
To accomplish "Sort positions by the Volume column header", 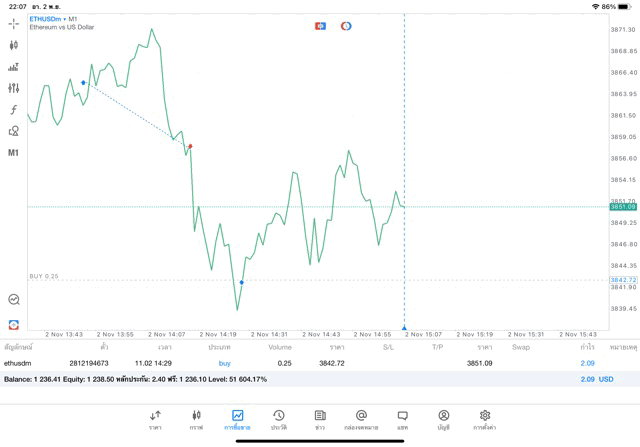I will (280, 347).
